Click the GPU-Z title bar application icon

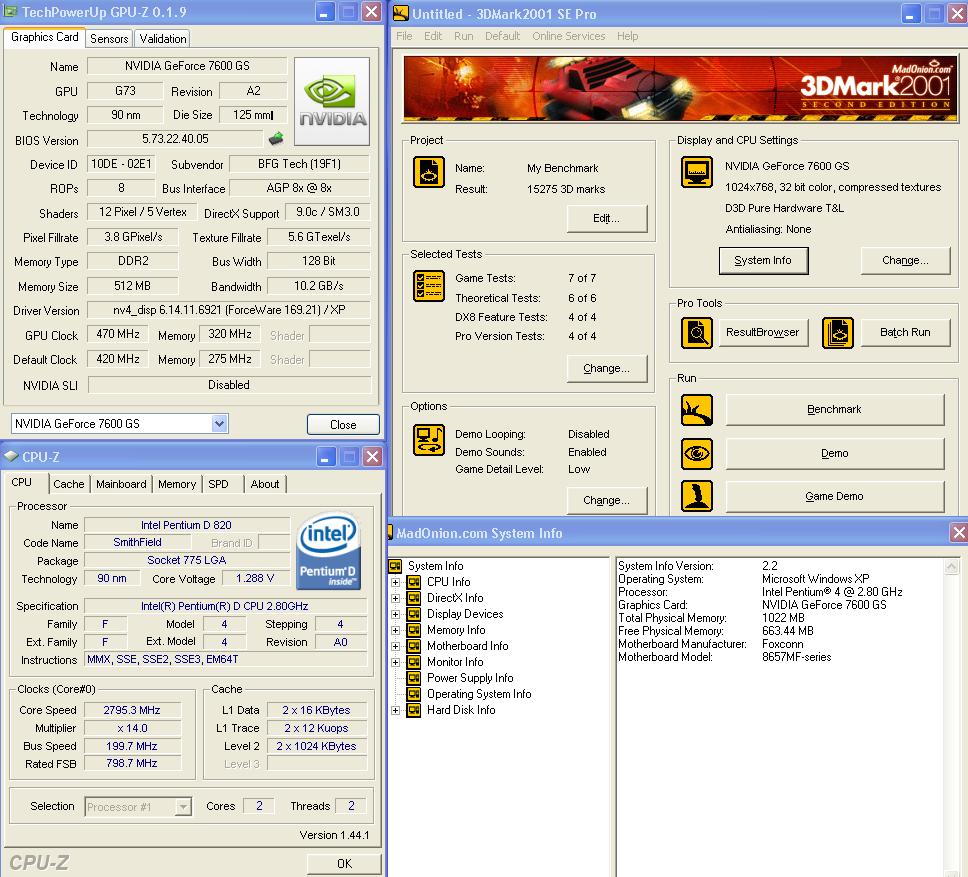10,12
